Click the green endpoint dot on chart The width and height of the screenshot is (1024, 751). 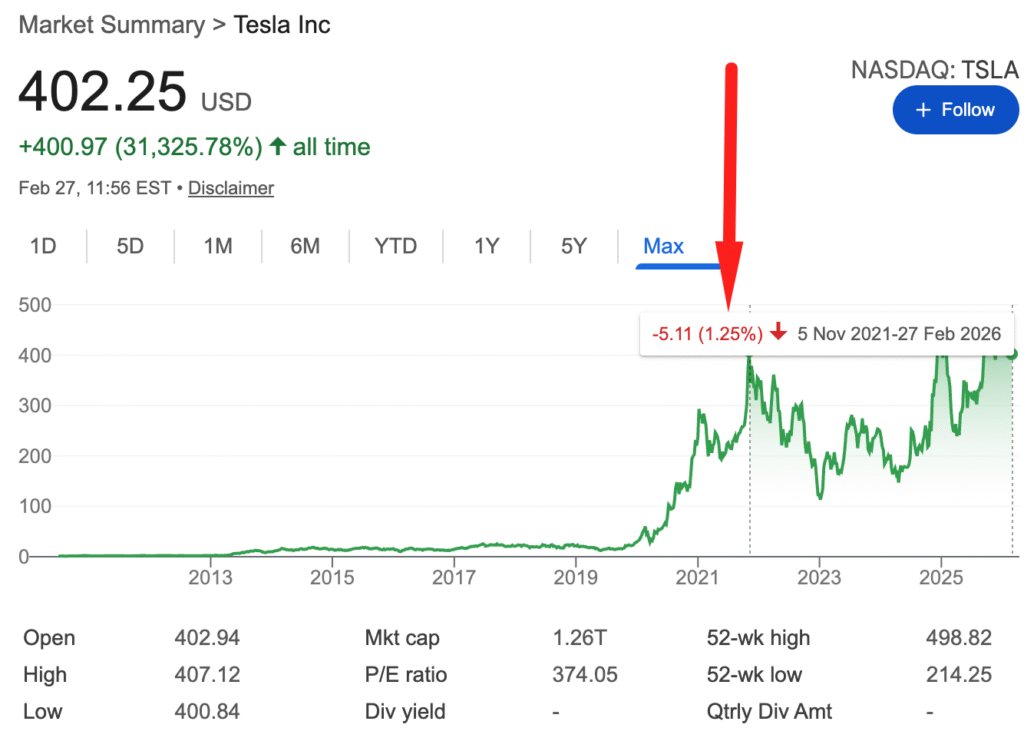point(1014,353)
